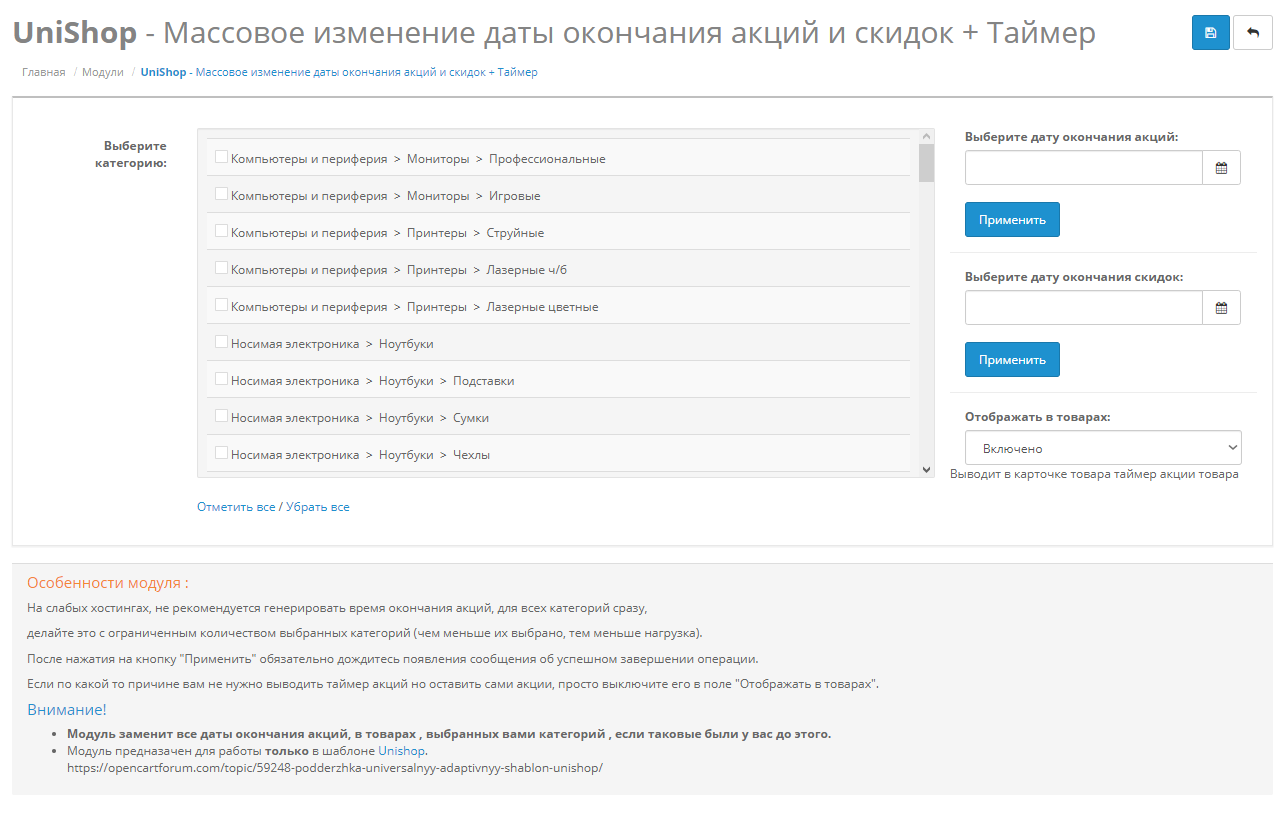Open Модули breadcrumb link
Screen dimensions: 1285x829
pos(103,72)
